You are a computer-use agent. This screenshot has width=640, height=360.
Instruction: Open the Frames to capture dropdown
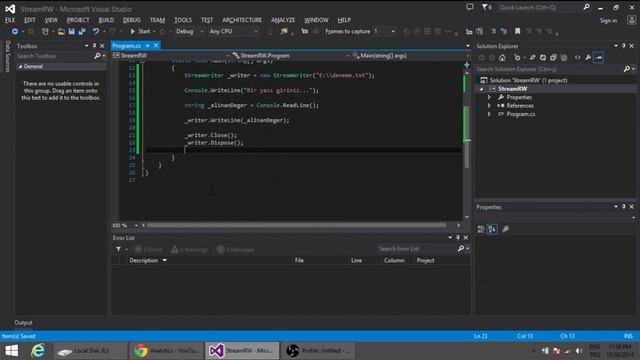(384, 31)
